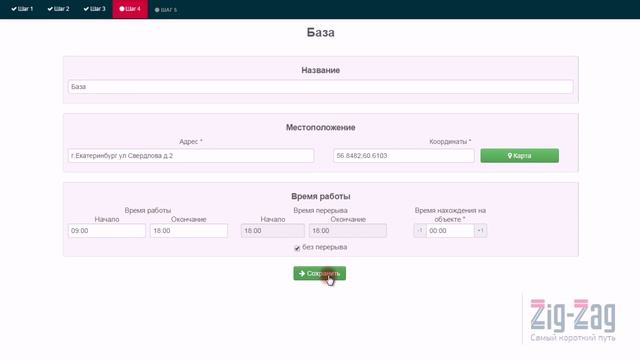Increase time on site with +1 button
The width and height of the screenshot is (640, 360).
tap(480, 231)
